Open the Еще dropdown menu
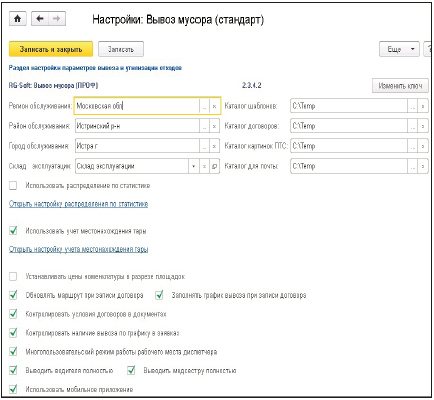Image resolution: width=434 pixels, height=400 pixels. click(399, 49)
